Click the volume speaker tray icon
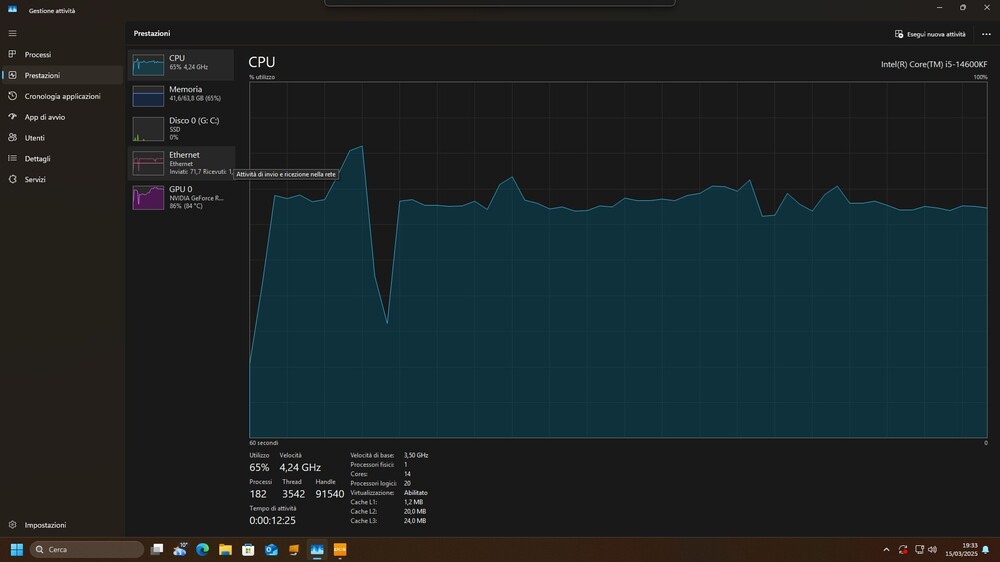This screenshot has height=562, width=1000. tap(932, 549)
